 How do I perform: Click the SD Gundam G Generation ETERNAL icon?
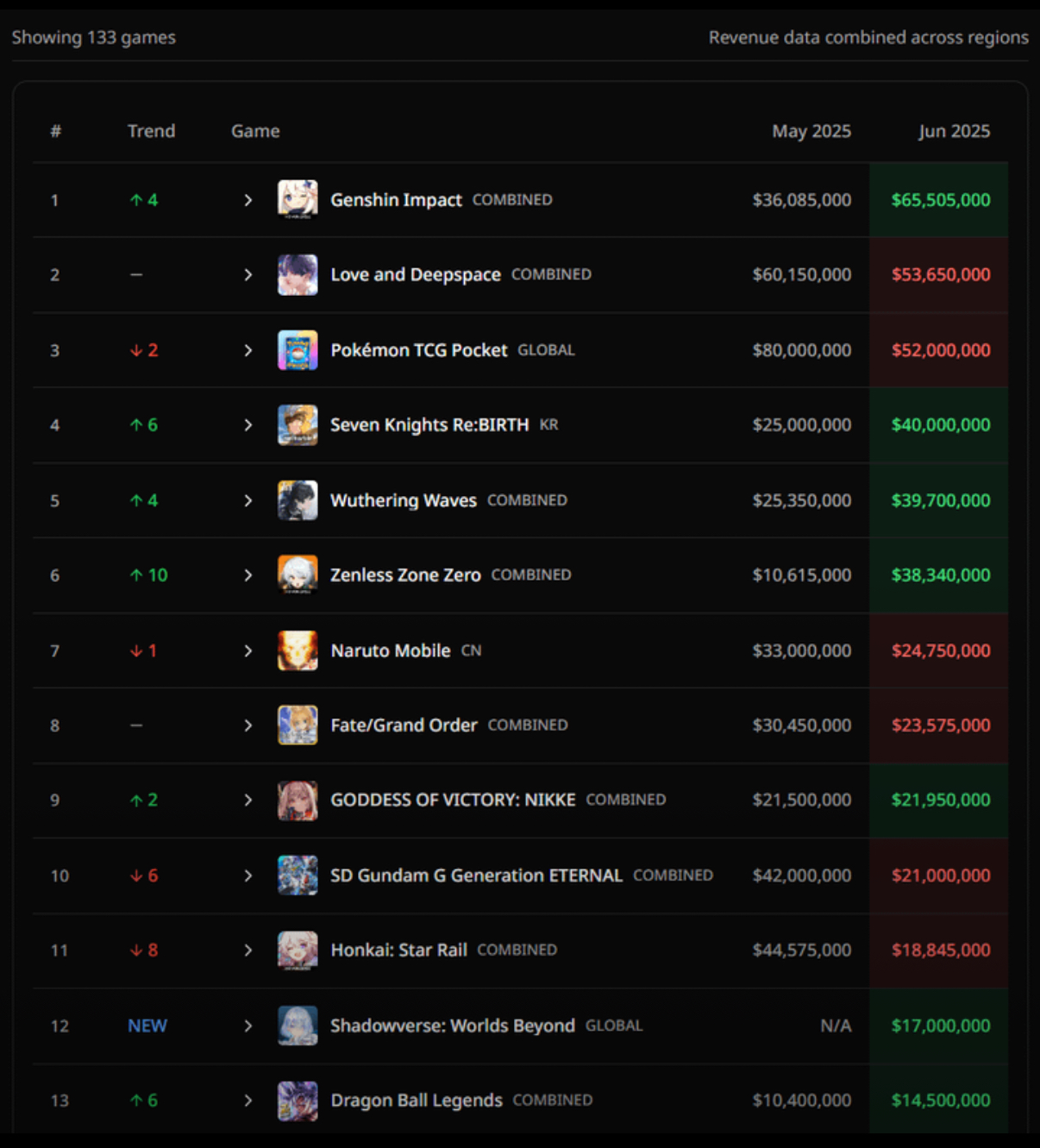(298, 875)
